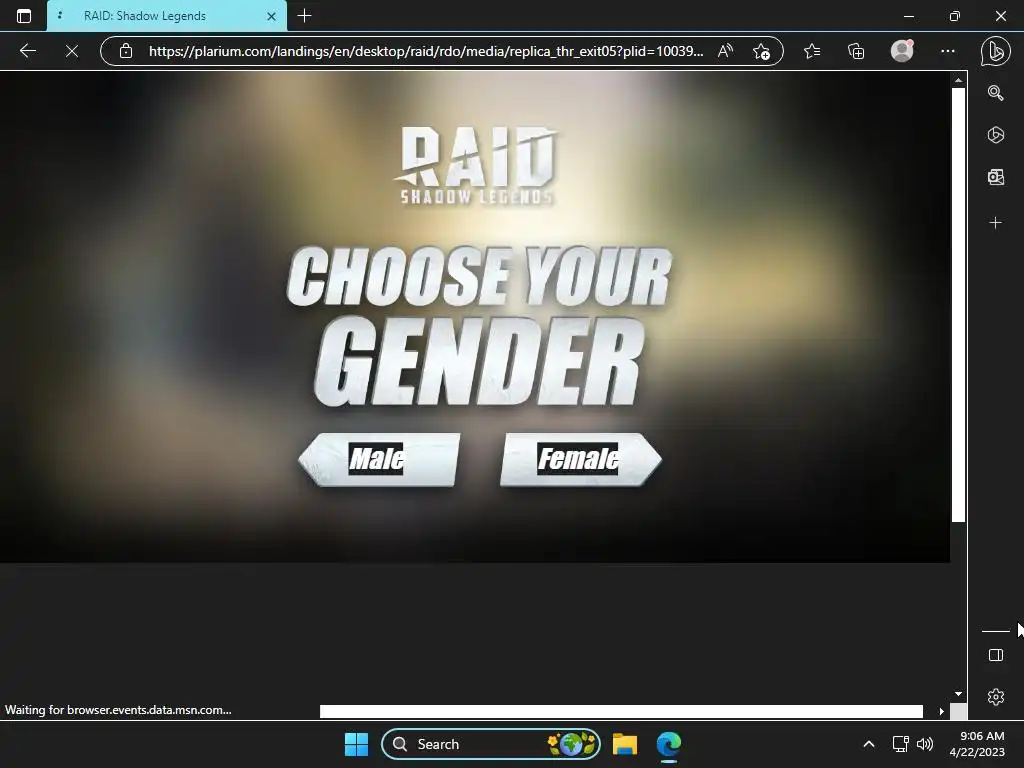Open sidebar settings gear
The image size is (1024, 768).
pos(995,697)
